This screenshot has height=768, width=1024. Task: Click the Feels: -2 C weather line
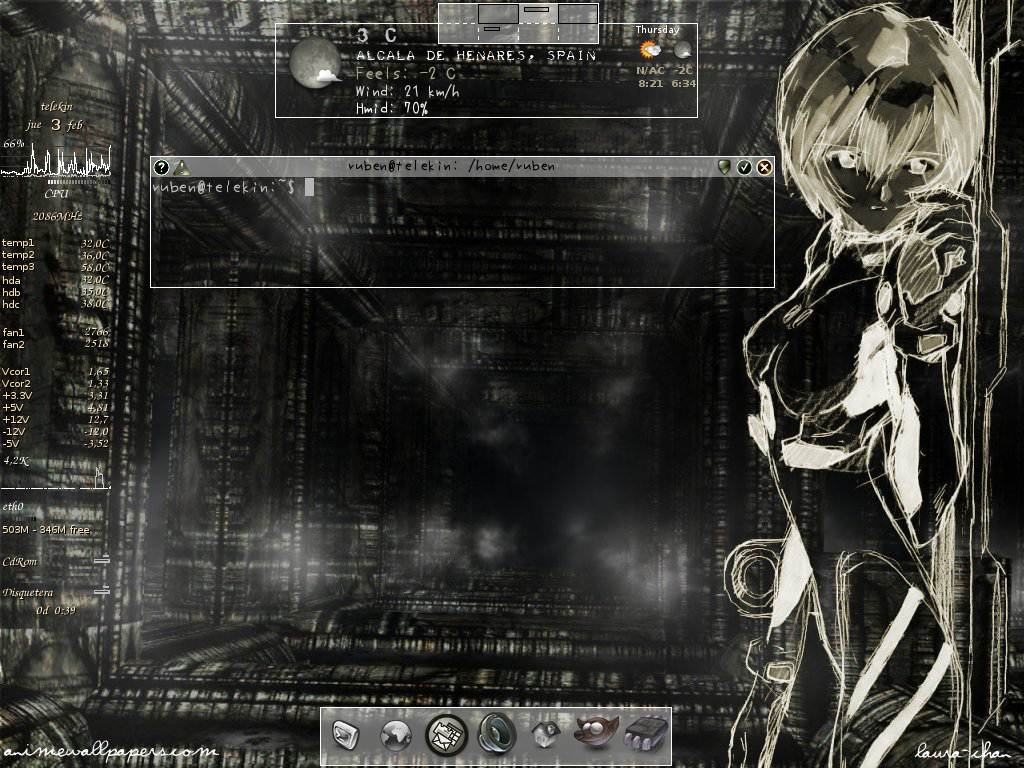point(406,74)
